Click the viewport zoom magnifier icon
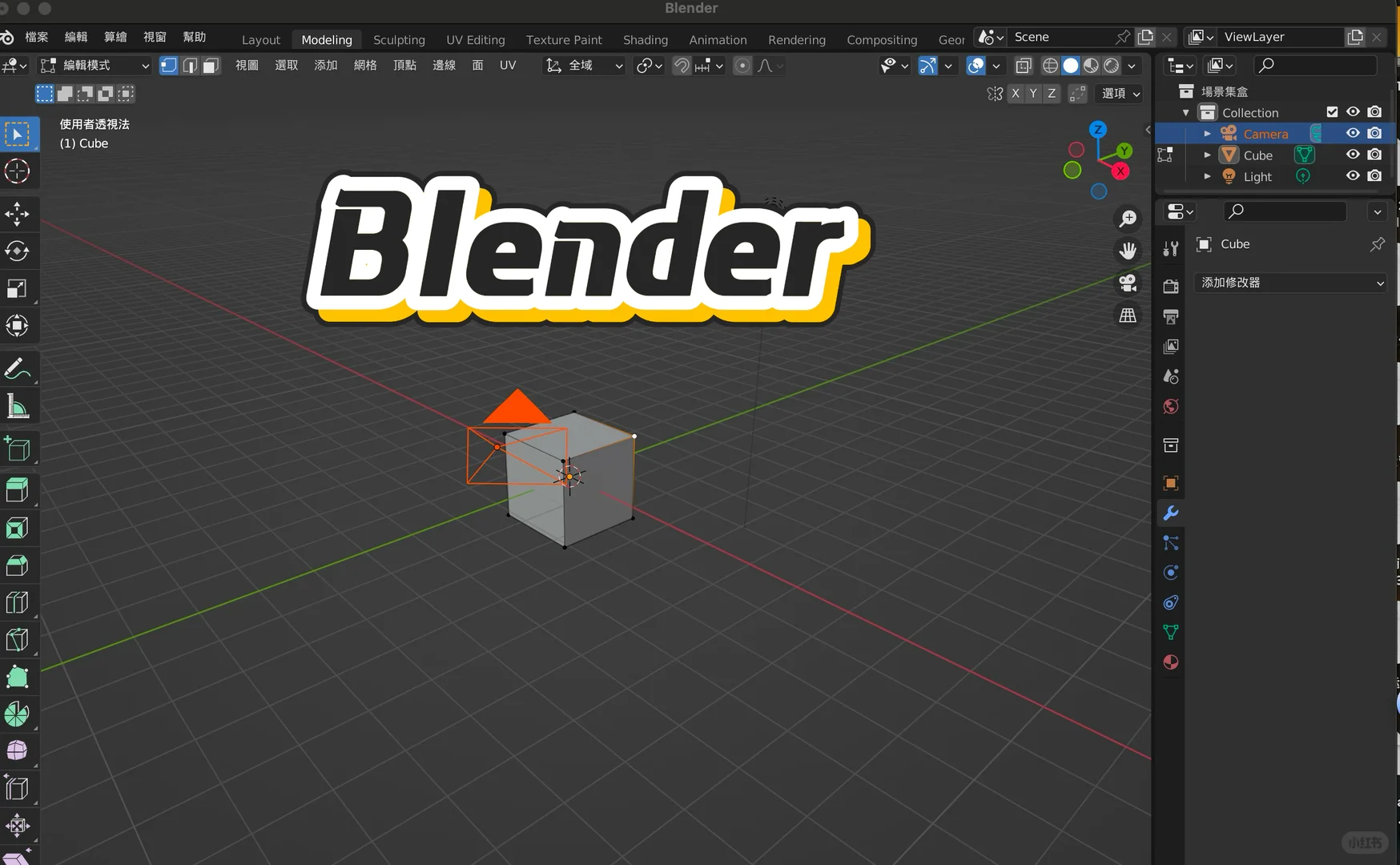 pos(1128,219)
